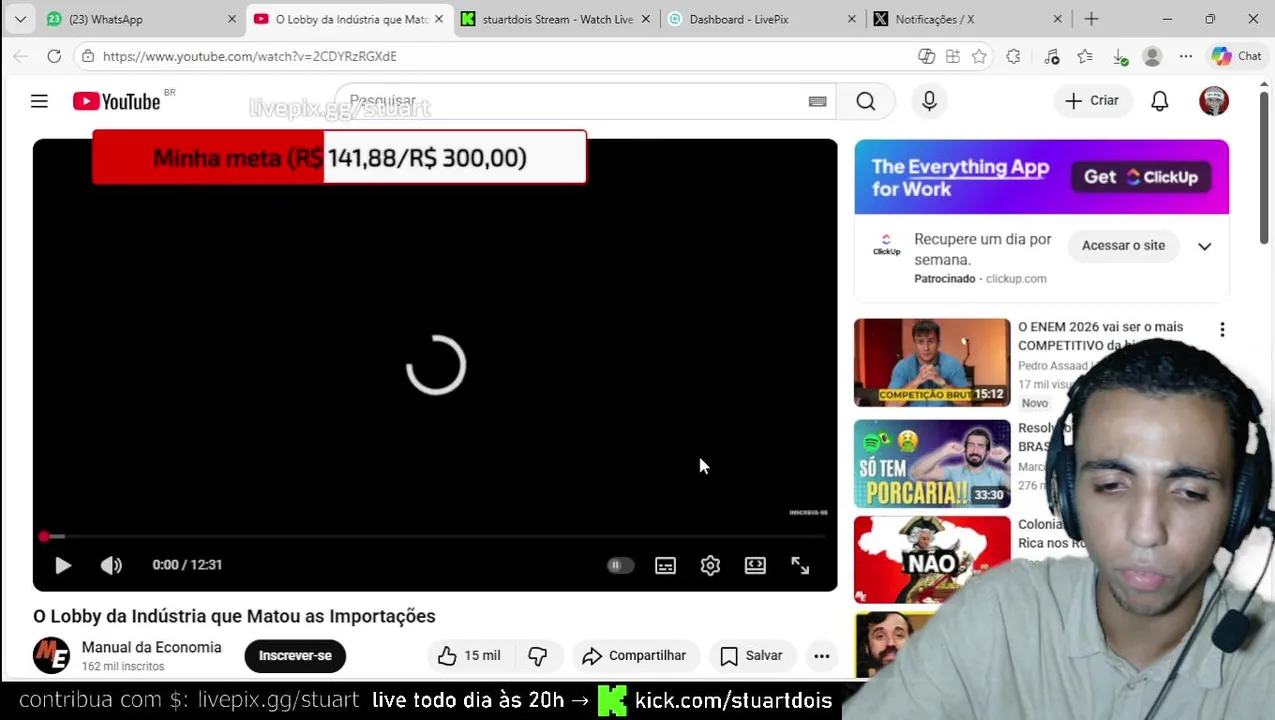
Task: Expand the ClickUp ad chevron
Action: [1204, 246]
